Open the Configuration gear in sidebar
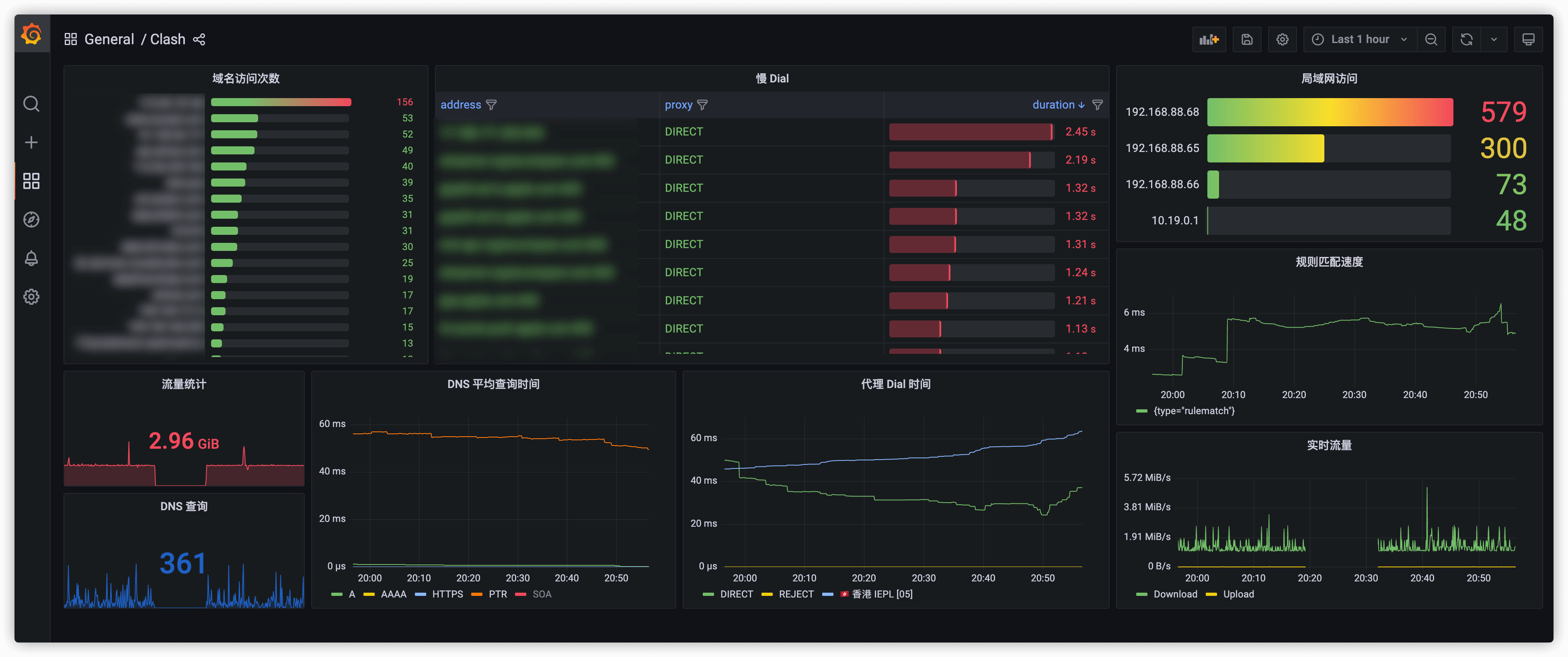The image size is (1568, 657). (x=32, y=296)
